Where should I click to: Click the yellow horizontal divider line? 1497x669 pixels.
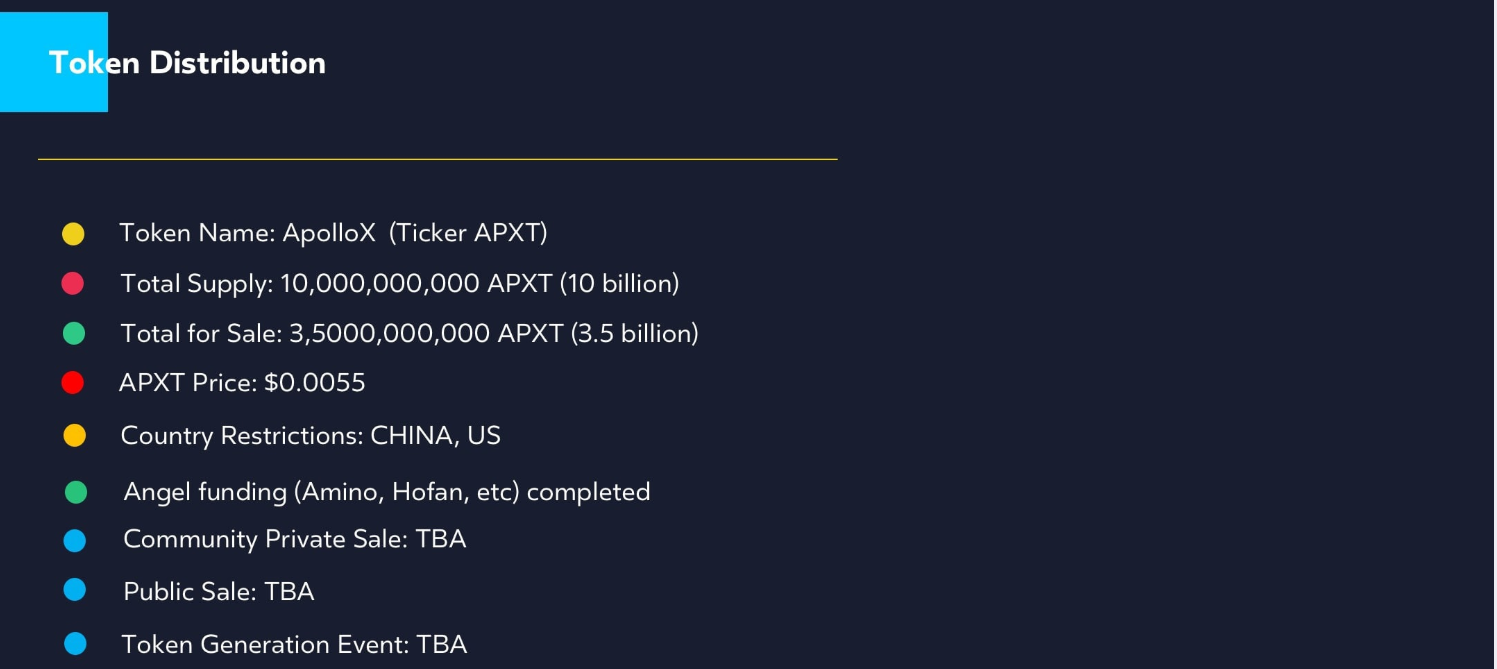point(437,159)
